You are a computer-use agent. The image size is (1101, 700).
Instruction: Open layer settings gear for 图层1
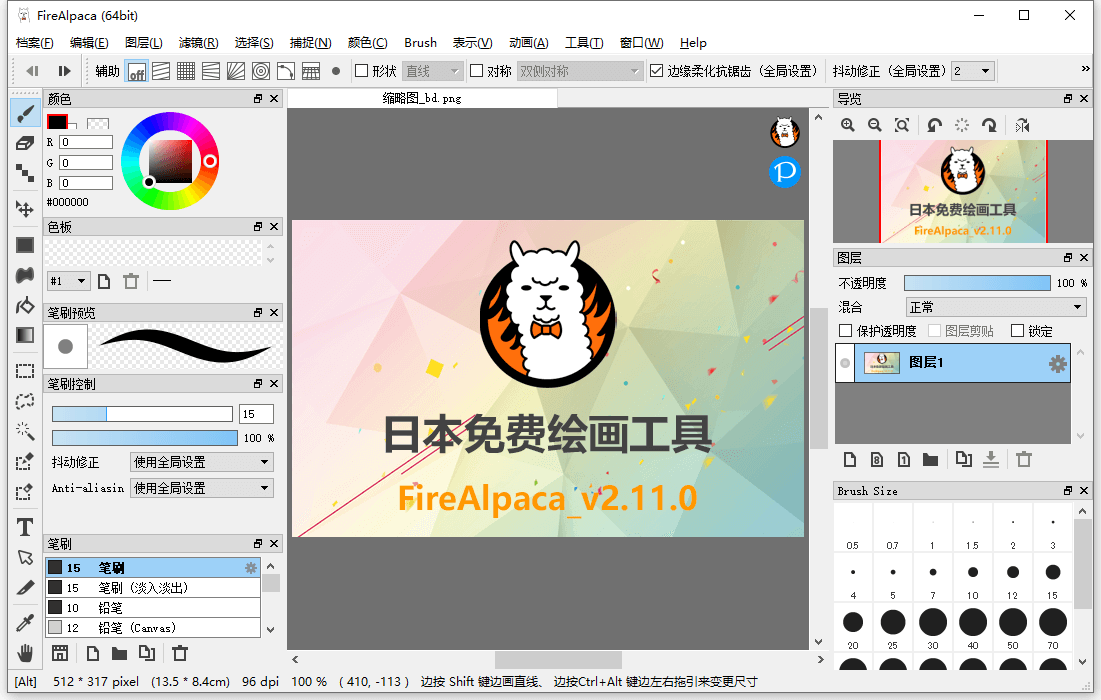point(1057,364)
